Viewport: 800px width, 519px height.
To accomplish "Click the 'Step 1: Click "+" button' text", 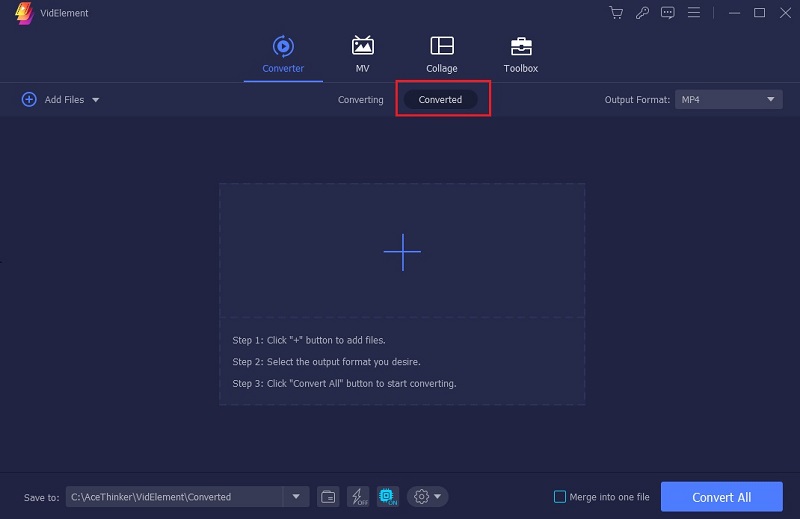I will [x=309, y=340].
